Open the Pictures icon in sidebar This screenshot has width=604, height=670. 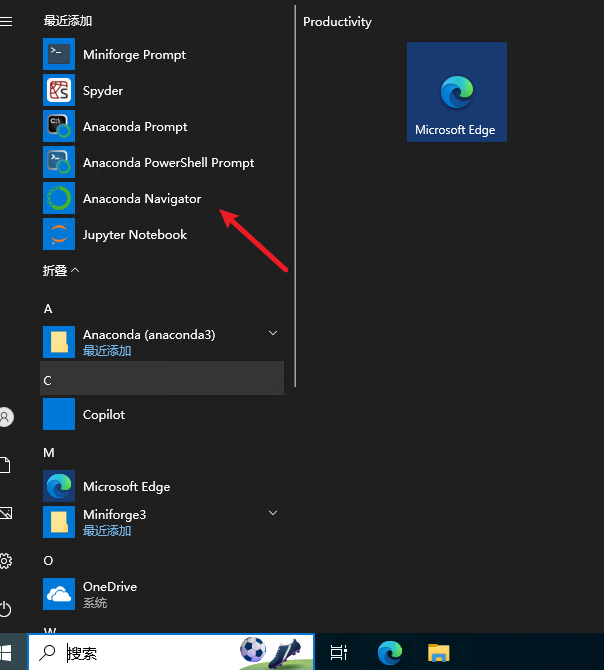point(6,513)
